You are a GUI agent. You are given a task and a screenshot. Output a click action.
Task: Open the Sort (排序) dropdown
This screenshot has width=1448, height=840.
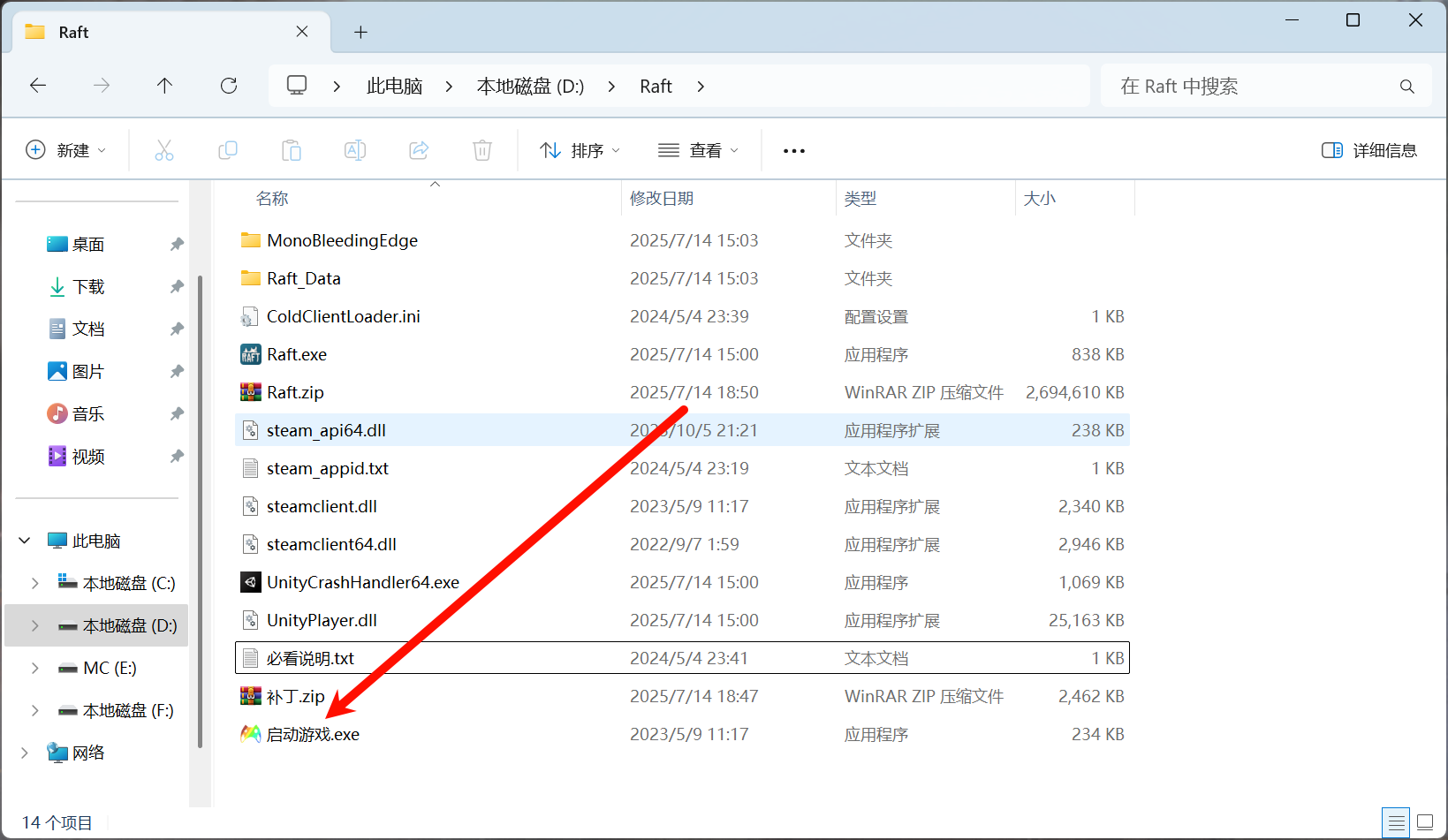tap(580, 150)
